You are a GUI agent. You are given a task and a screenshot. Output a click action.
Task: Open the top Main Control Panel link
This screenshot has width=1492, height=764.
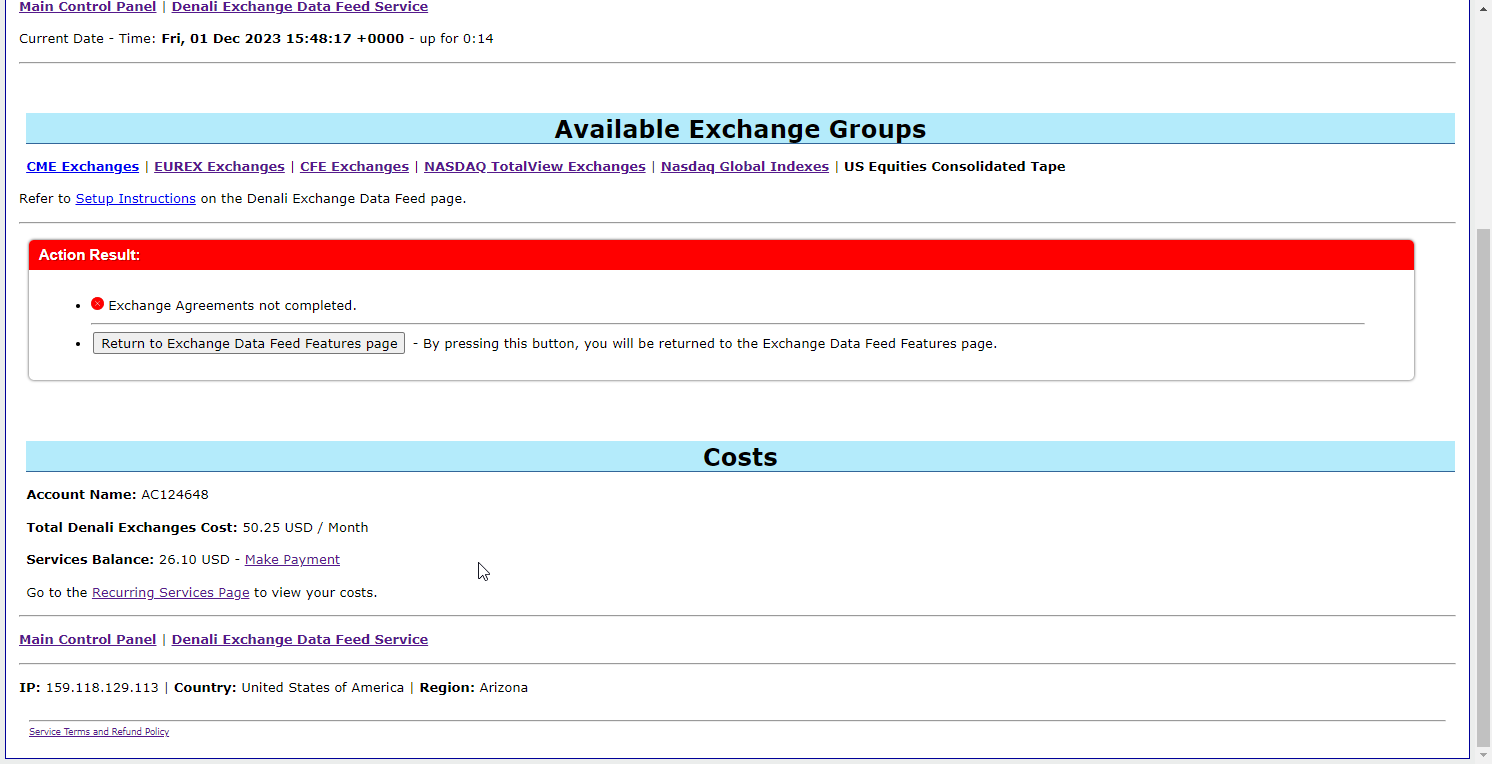(x=88, y=7)
